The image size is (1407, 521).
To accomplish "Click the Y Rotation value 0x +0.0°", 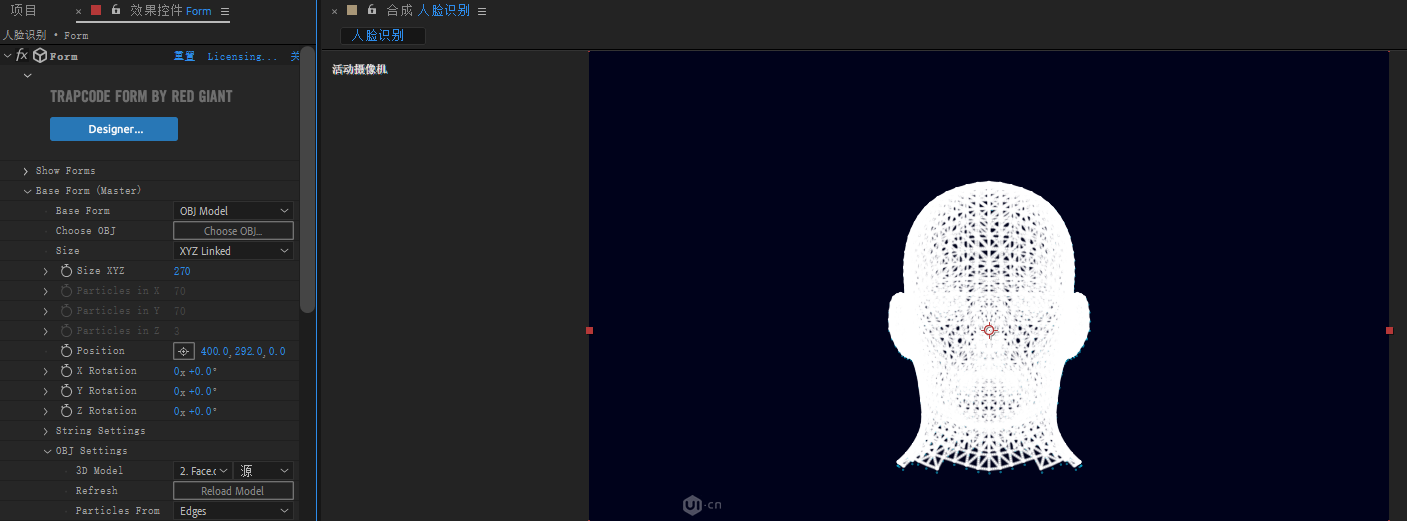I will 195,391.
